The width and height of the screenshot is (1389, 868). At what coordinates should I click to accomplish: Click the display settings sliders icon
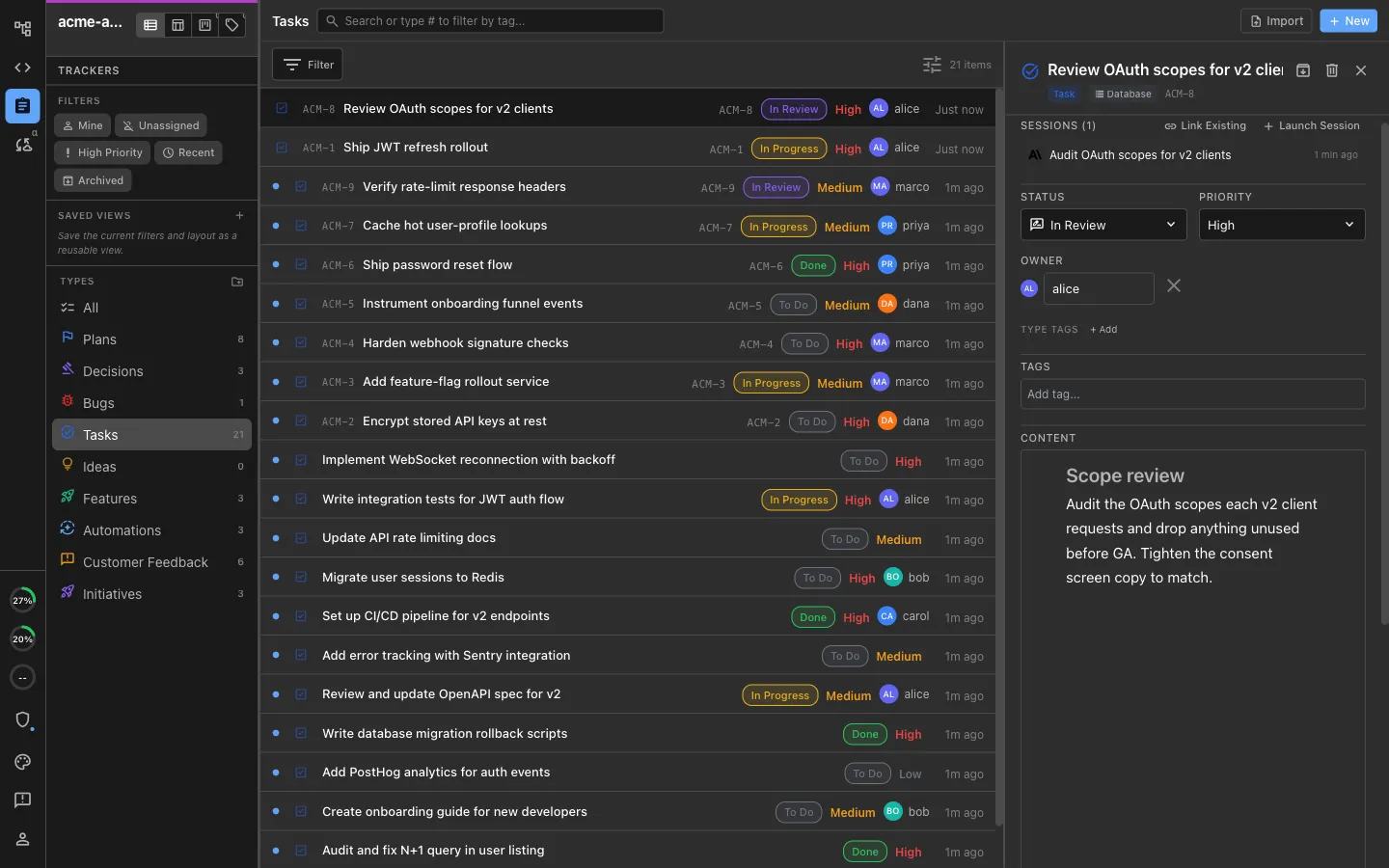coord(932,65)
